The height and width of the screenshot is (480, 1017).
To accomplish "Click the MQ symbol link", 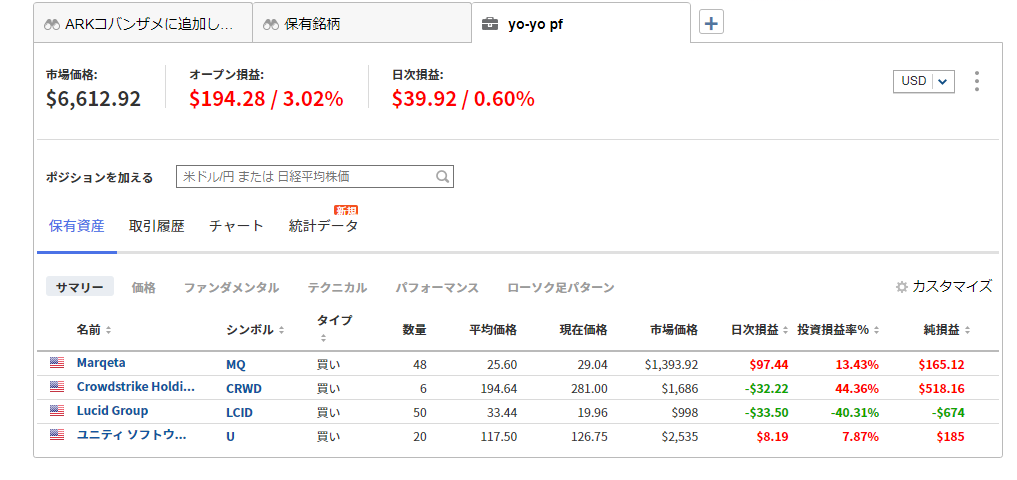I will pos(236,365).
